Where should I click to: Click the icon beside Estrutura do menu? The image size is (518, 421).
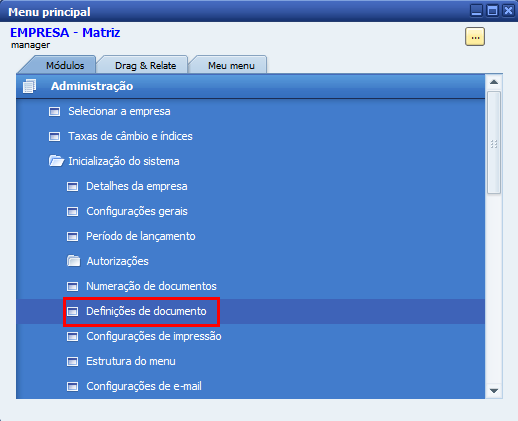[72, 361]
